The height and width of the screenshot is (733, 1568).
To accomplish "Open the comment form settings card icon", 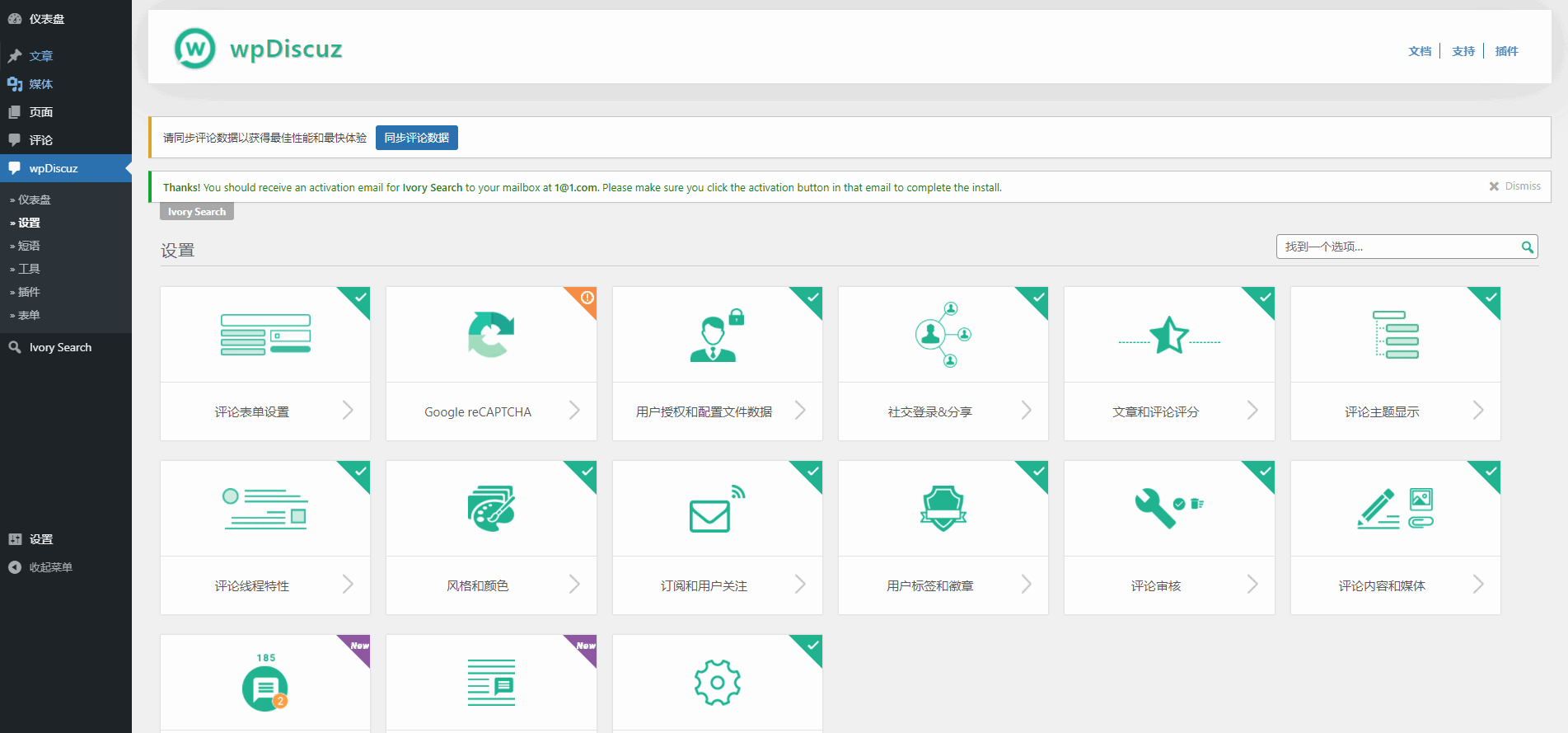I will [x=265, y=335].
